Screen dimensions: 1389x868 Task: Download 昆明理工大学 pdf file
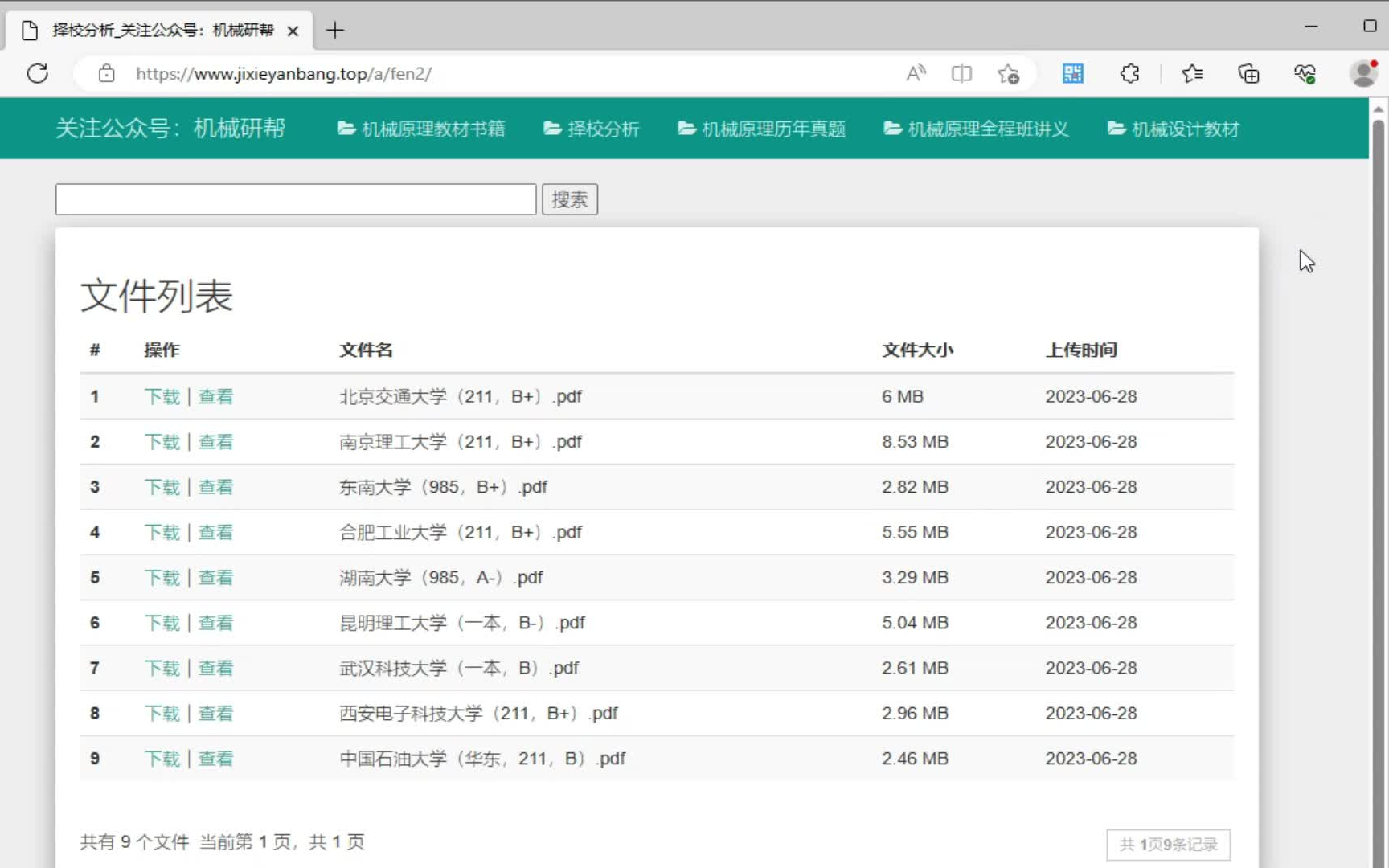pos(162,623)
